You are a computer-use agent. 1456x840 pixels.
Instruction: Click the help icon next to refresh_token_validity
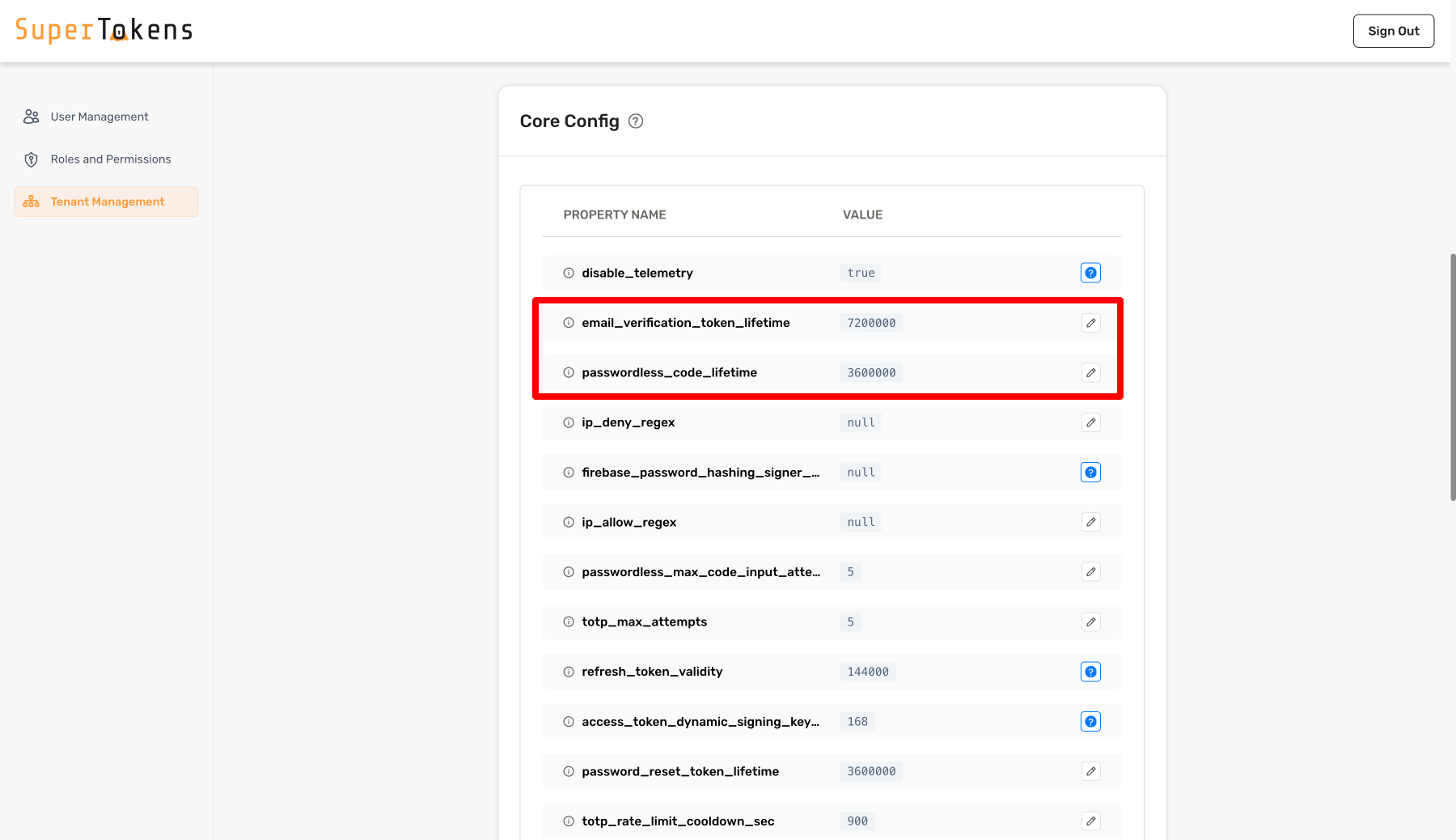pyautogui.click(x=1090, y=671)
